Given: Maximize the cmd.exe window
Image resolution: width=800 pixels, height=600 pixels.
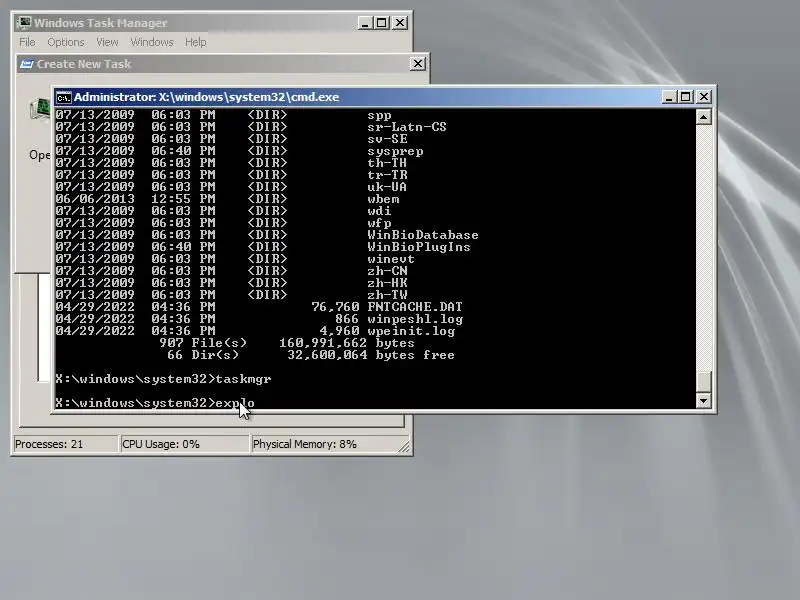Looking at the screenshot, I should coord(686,97).
